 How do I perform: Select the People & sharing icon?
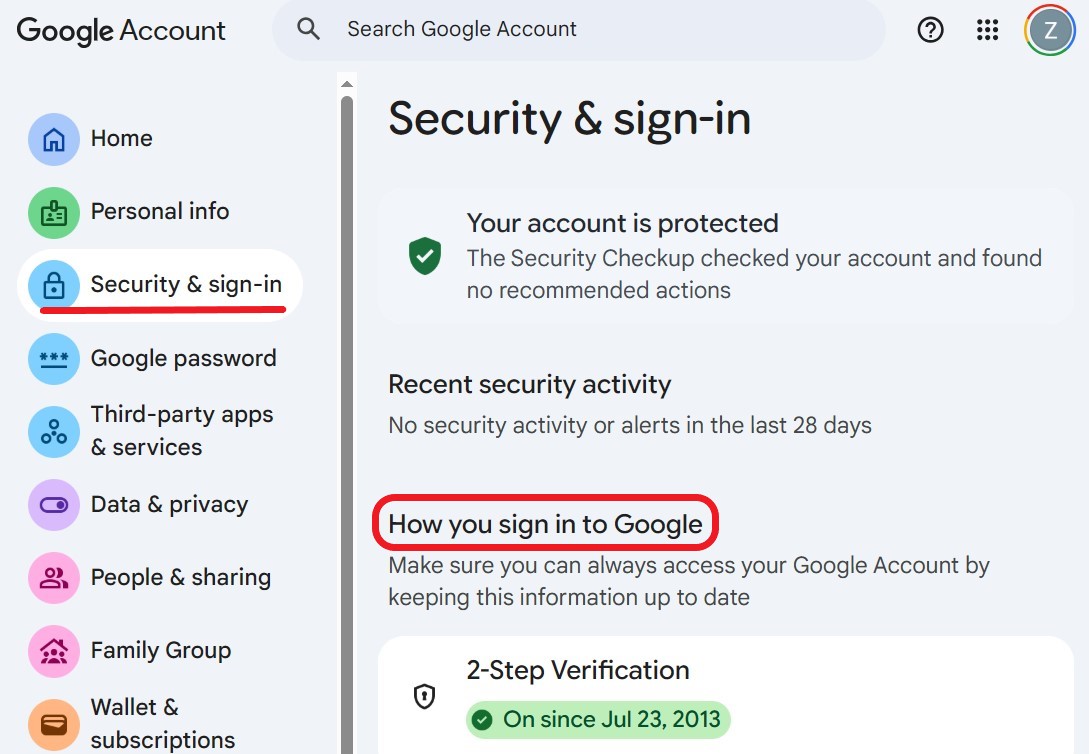(53, 577)
